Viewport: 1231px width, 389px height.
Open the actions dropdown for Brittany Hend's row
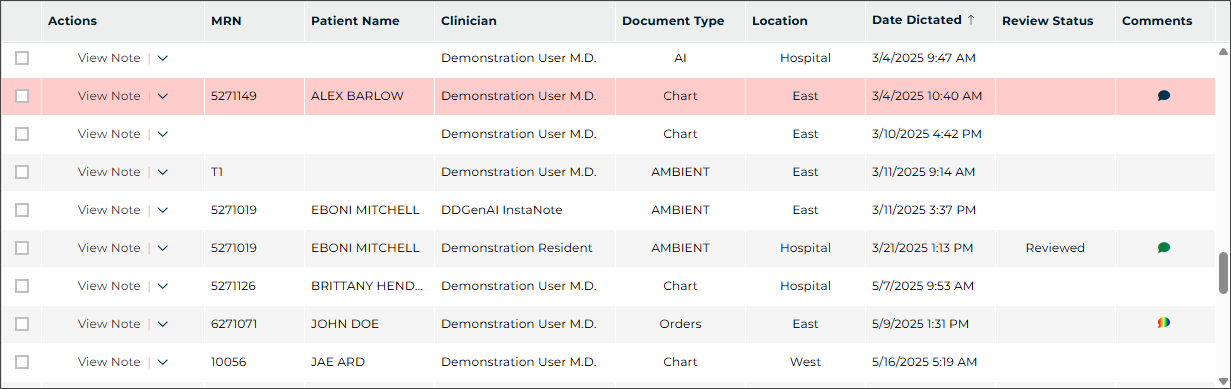tap(163, 286)
